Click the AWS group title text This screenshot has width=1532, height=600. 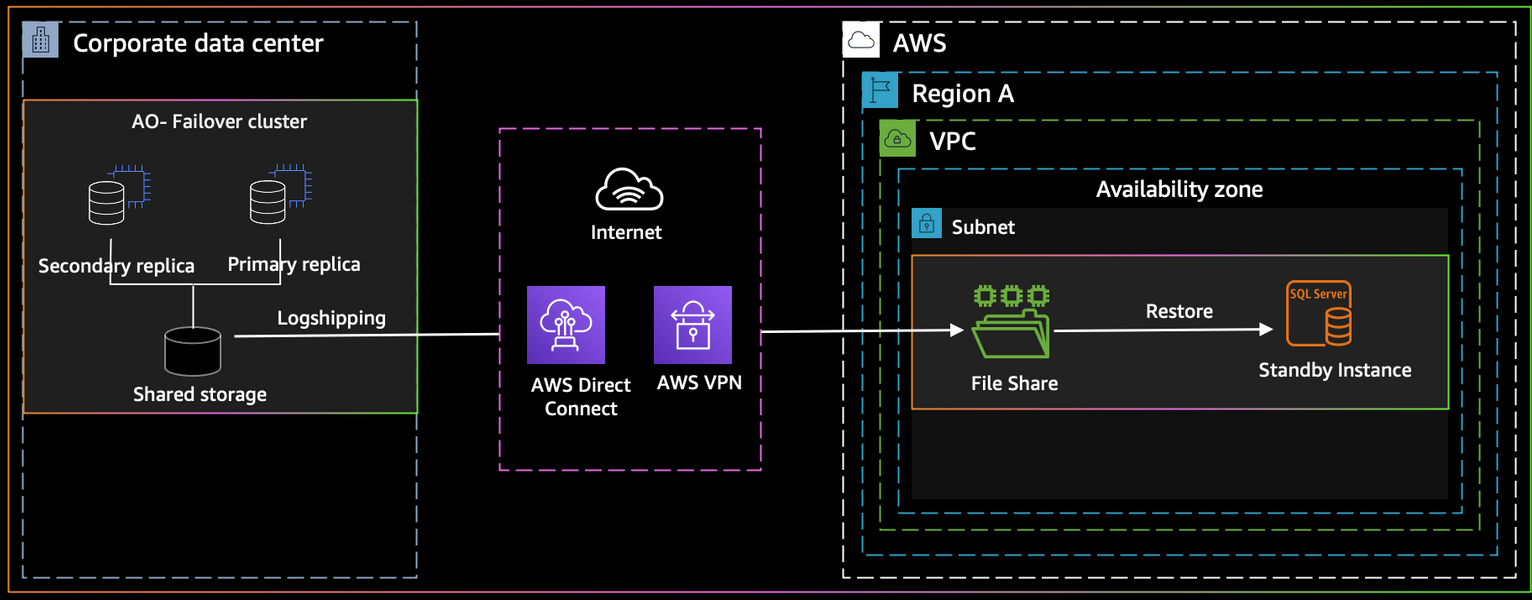pyautogui.click(x=919, y=43)
